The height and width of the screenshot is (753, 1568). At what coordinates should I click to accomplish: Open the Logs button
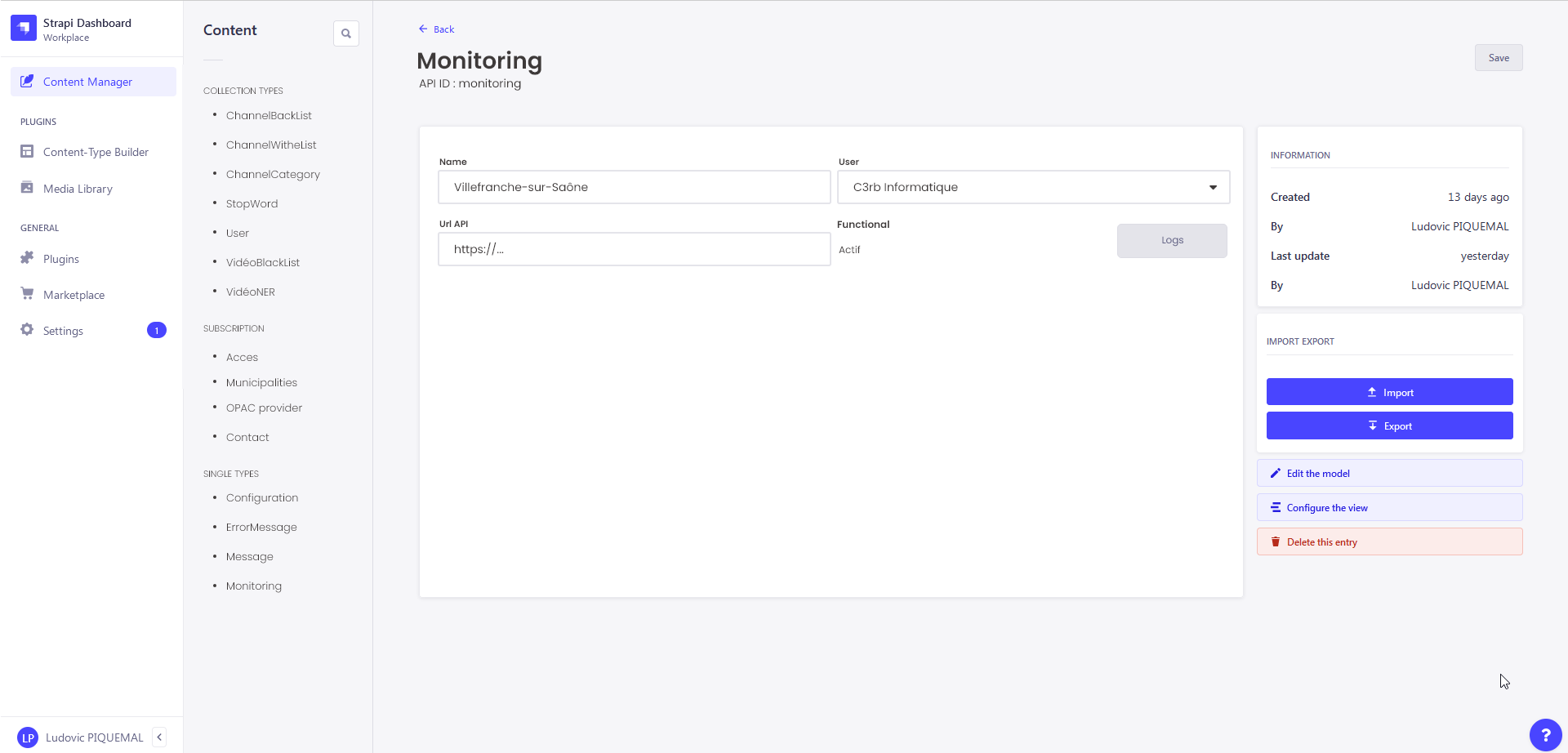(x=1172, y=240)
